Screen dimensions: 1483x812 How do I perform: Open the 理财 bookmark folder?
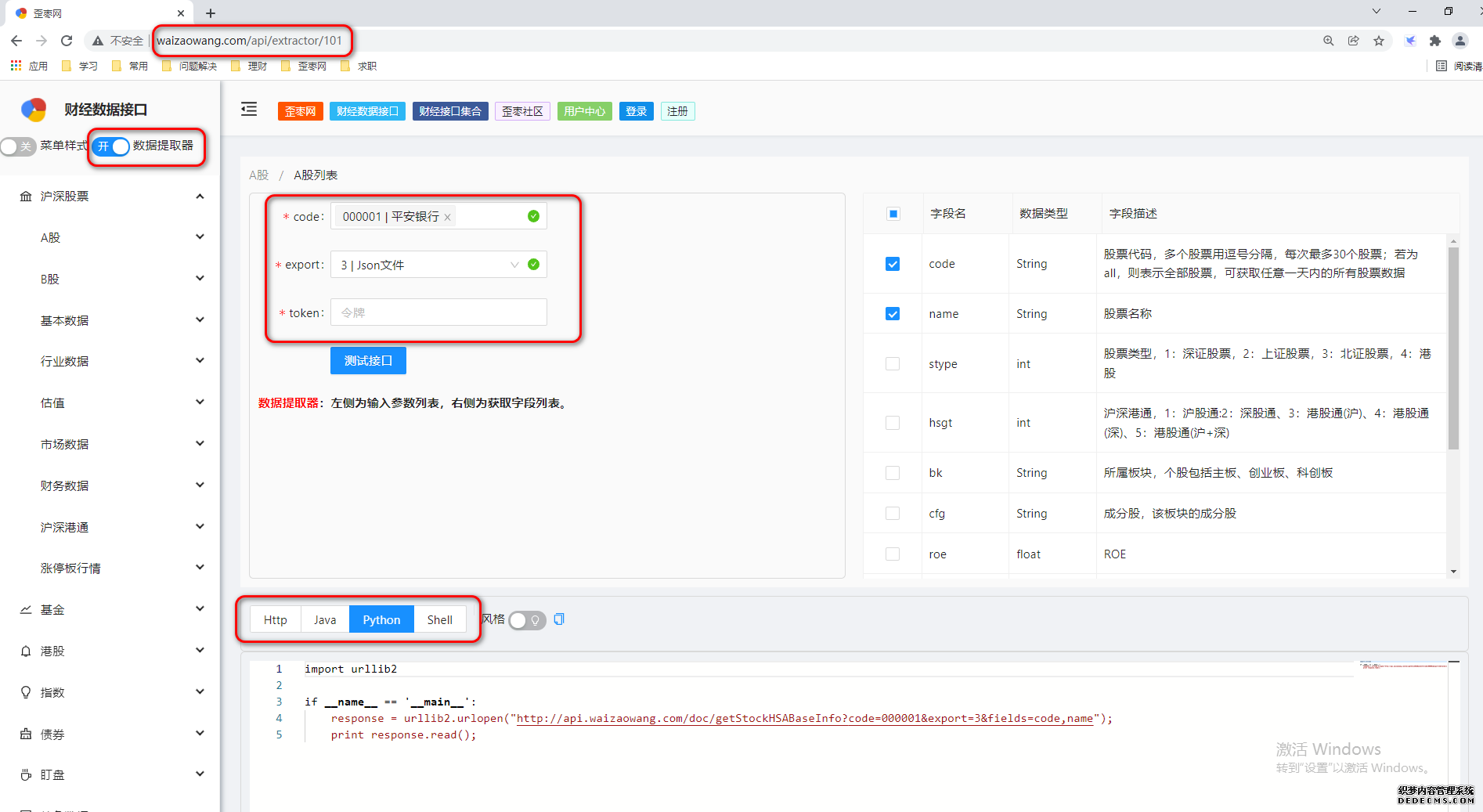point(250,66)
